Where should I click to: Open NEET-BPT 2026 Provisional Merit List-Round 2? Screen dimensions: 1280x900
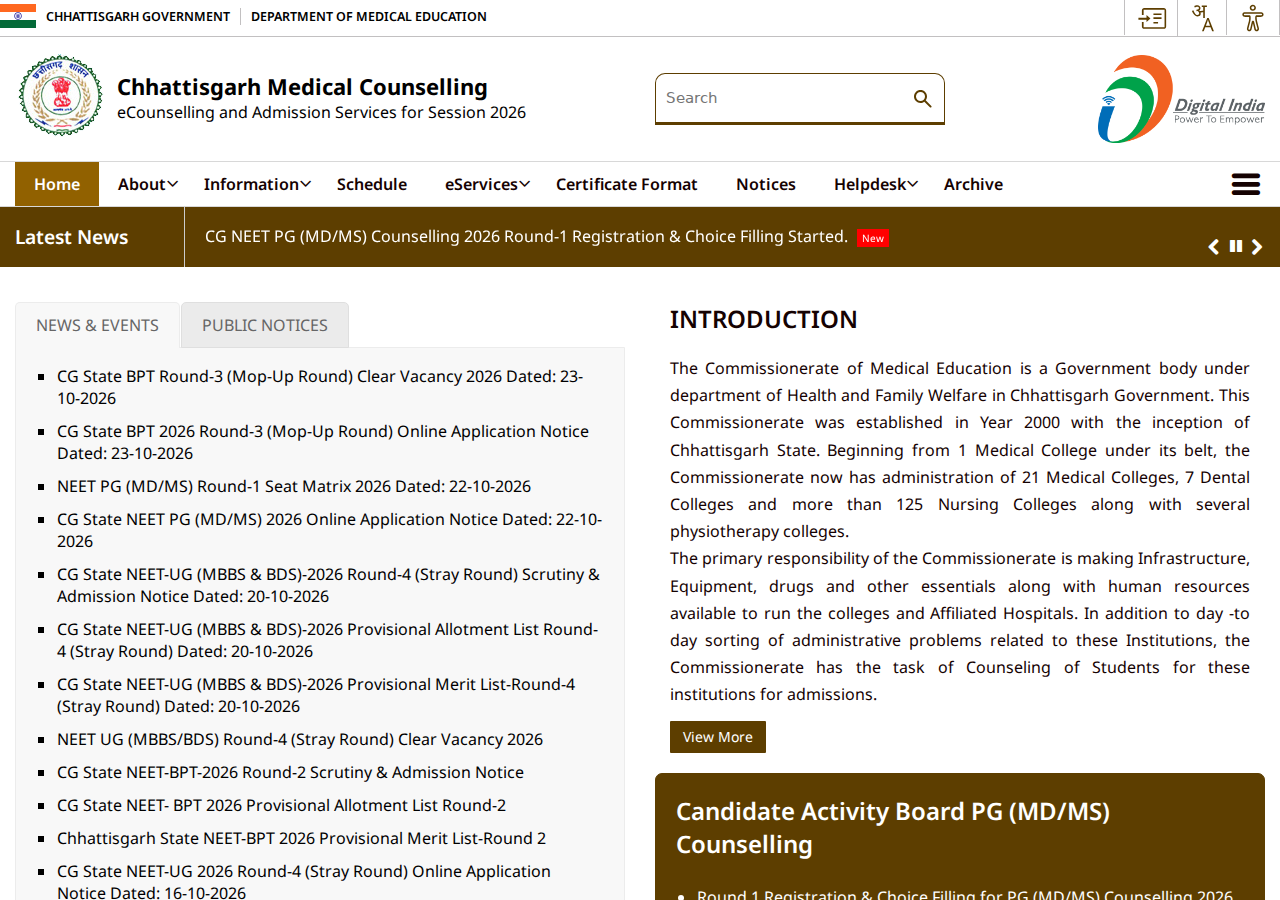301,838
